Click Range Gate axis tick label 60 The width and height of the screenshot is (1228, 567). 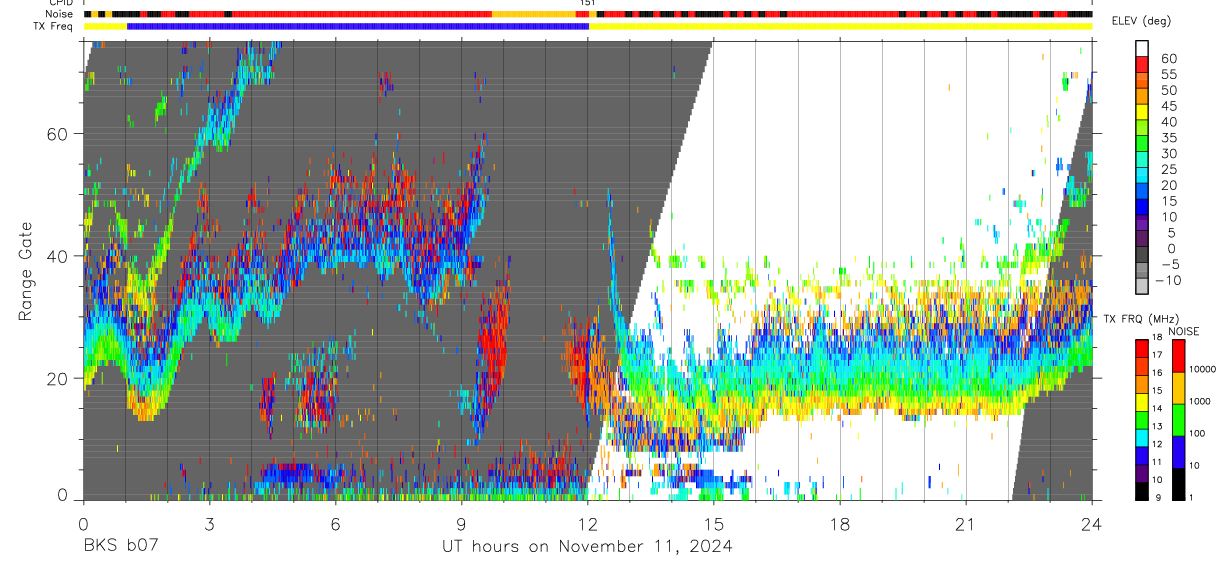point(58,134)
